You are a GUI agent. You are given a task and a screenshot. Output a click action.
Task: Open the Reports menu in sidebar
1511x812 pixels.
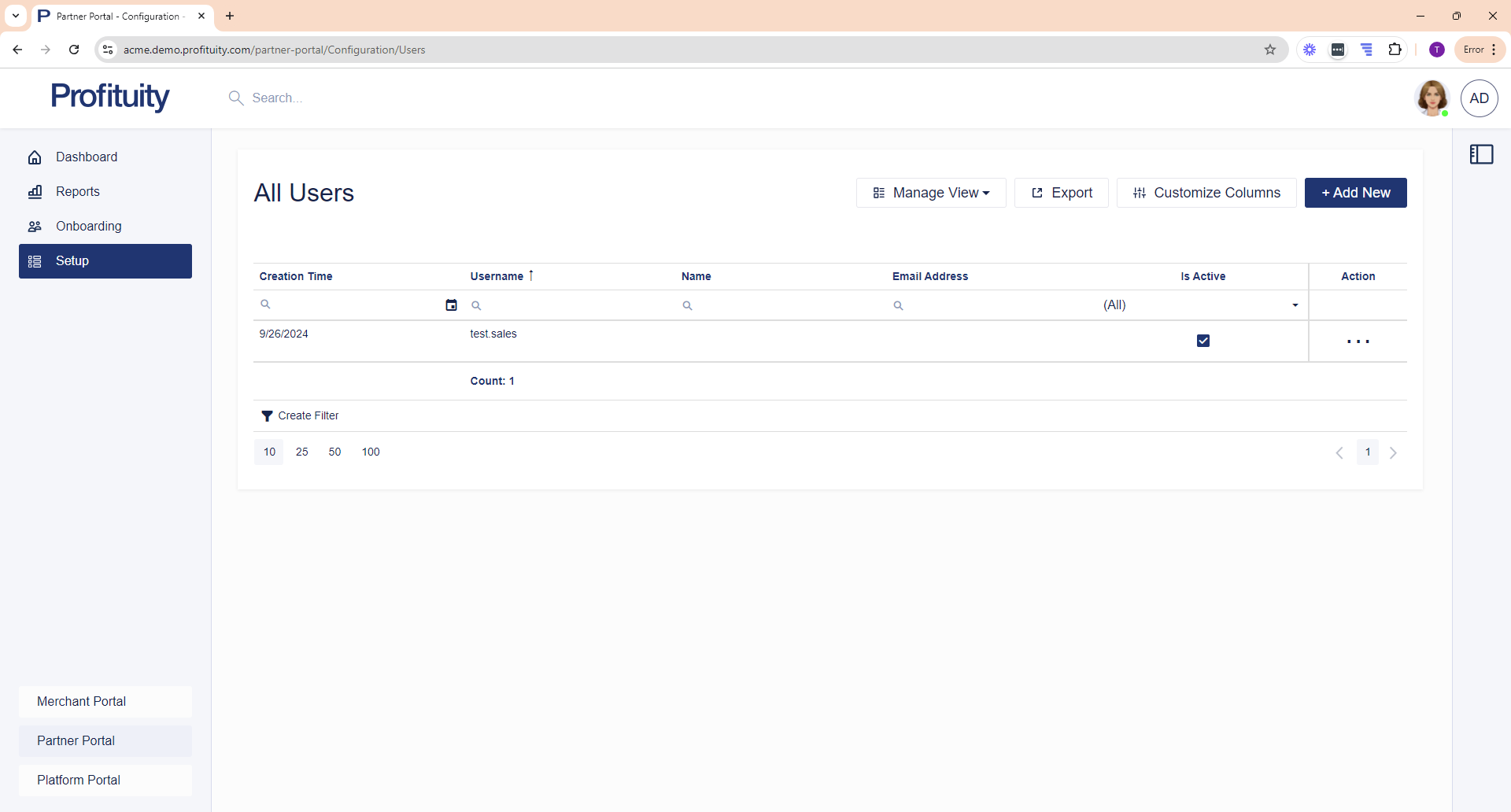pos(77,192)
